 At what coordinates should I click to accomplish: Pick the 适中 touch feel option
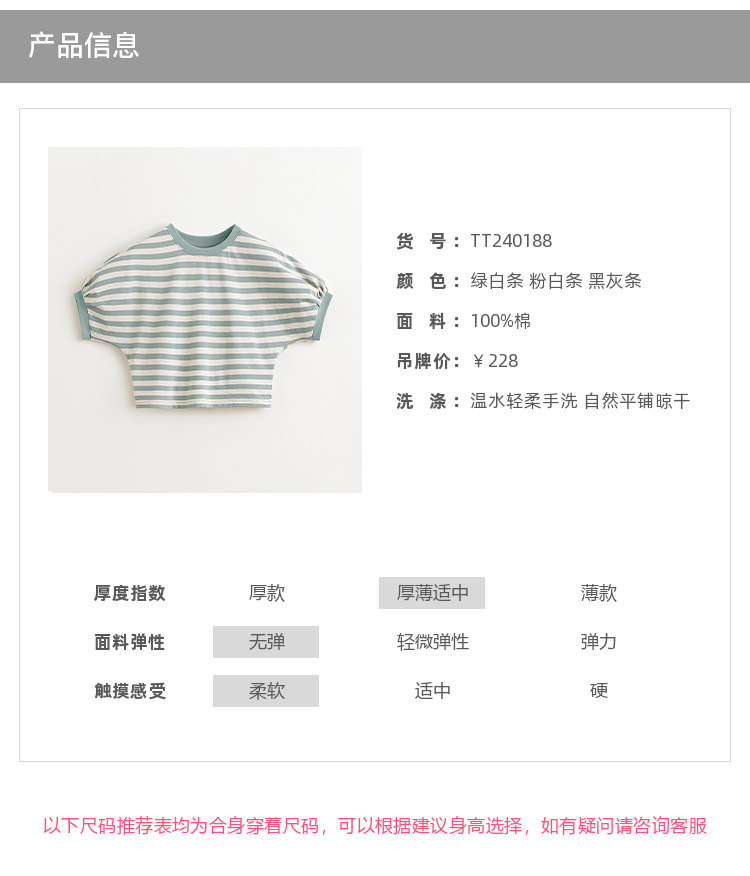pyautogui.click(x=433, y=691)
